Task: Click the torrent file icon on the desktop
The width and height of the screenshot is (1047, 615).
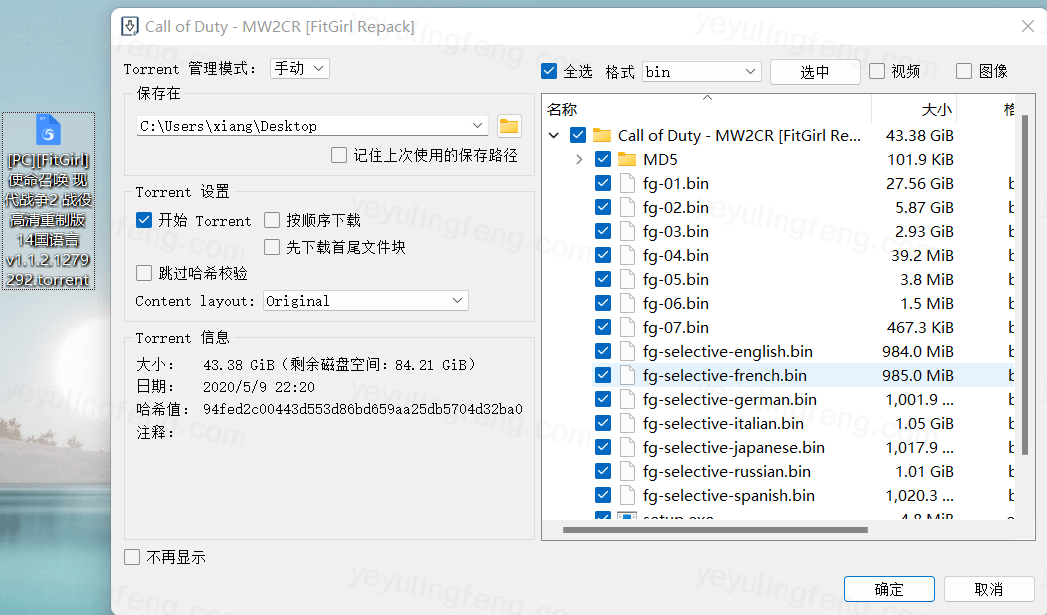Action: coord(48,130)
